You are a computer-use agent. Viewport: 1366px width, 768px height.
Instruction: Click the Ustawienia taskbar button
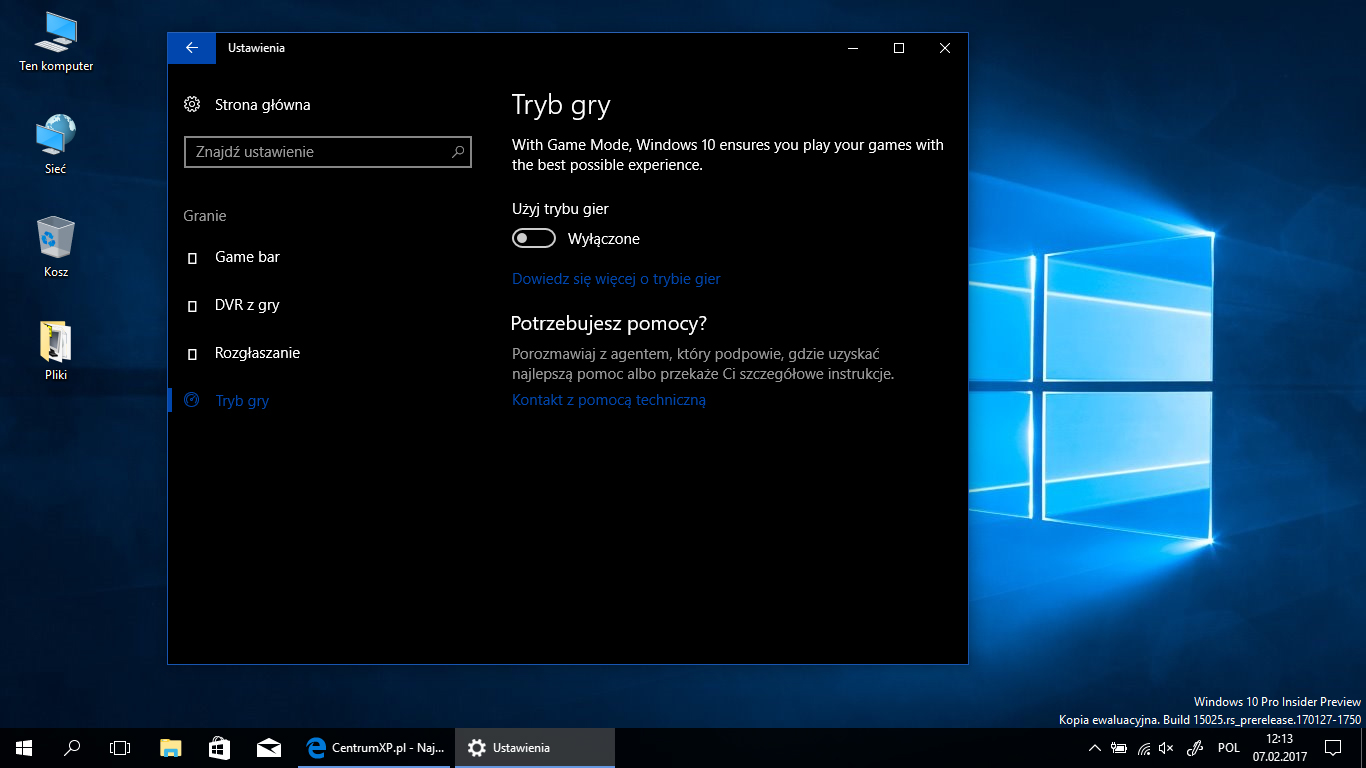point(535,748)
